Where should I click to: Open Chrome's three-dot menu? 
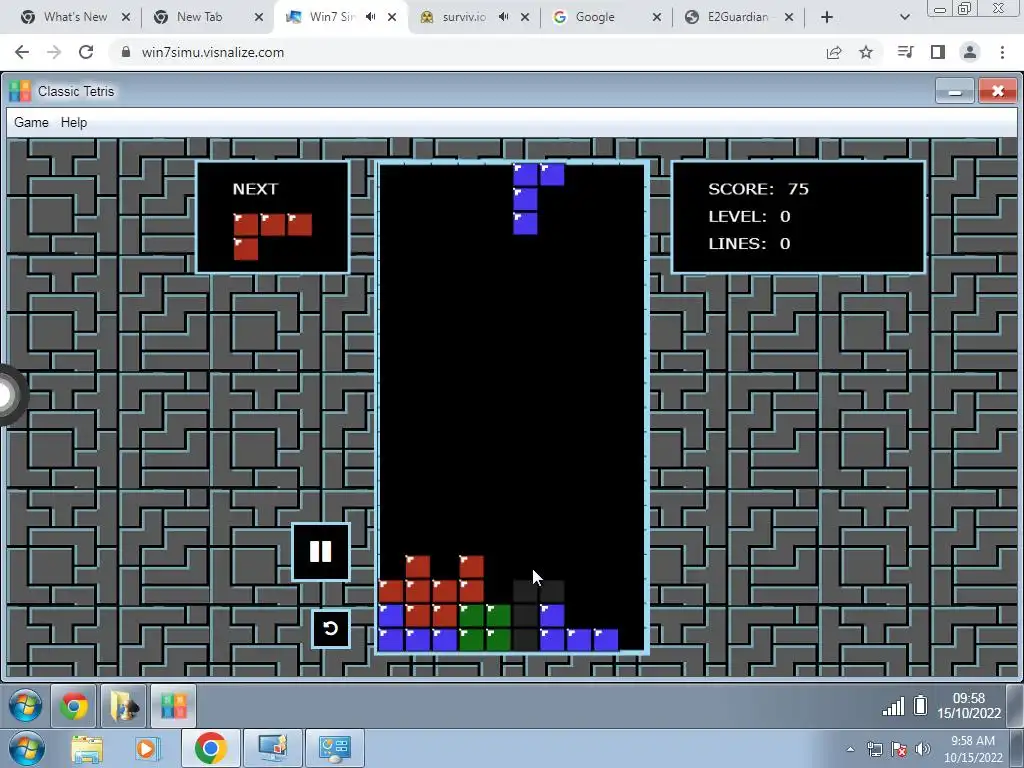(1002, 52)
